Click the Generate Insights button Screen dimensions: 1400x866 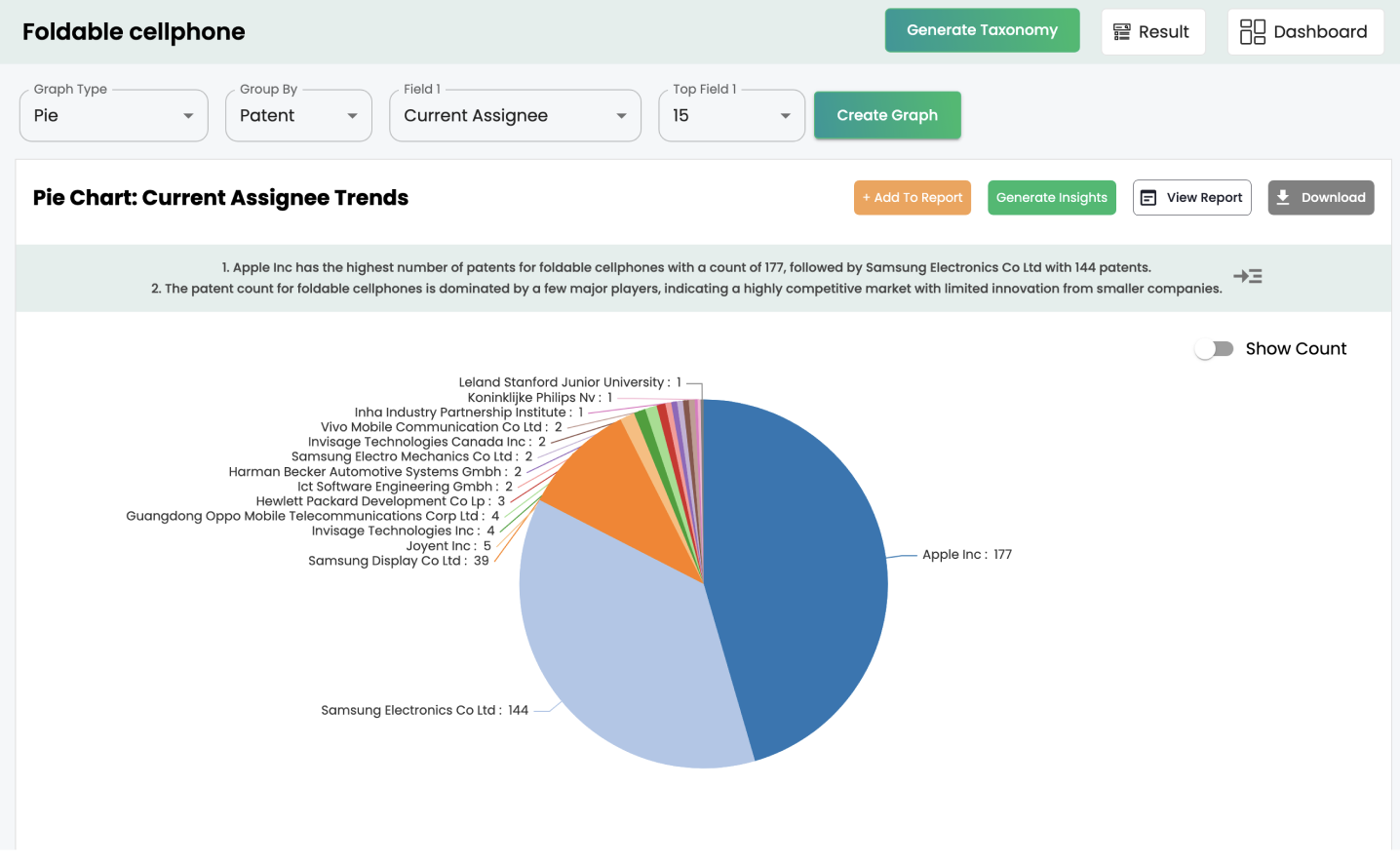click(1052, 198)
